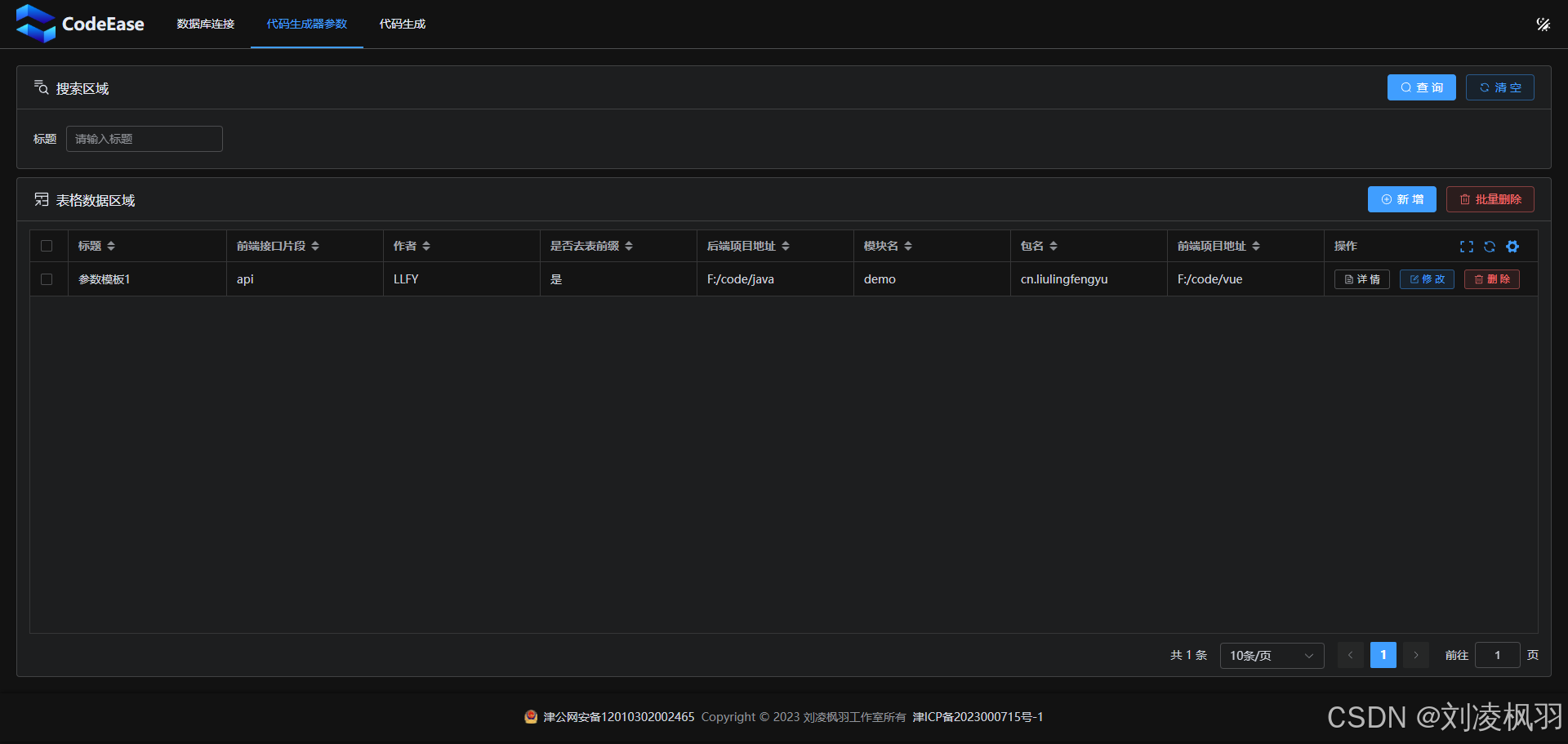Click 修改 for 参数模板1 row
Screen dimensions: 1568x744
(1427, 279)
